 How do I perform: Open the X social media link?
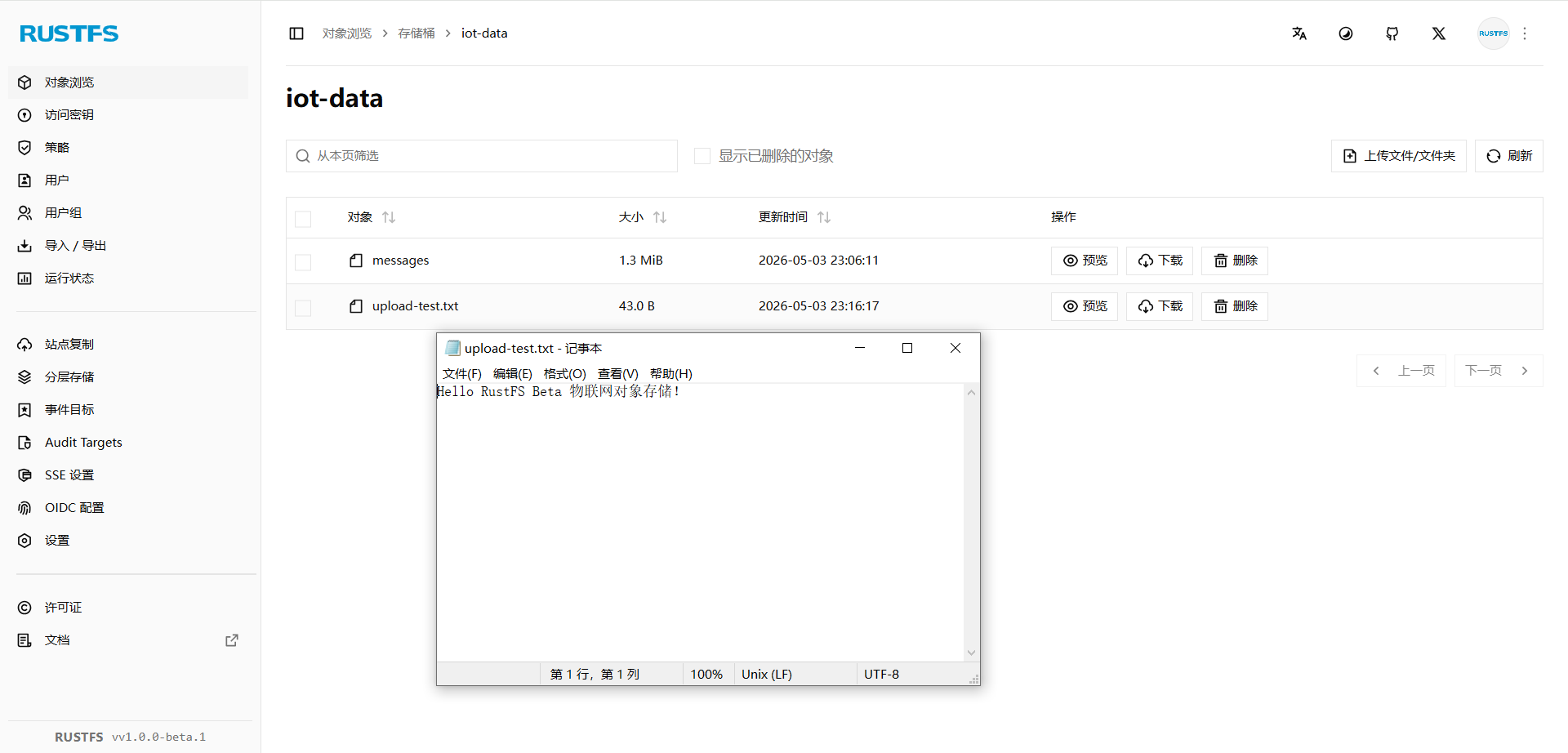click(1439, 33)
